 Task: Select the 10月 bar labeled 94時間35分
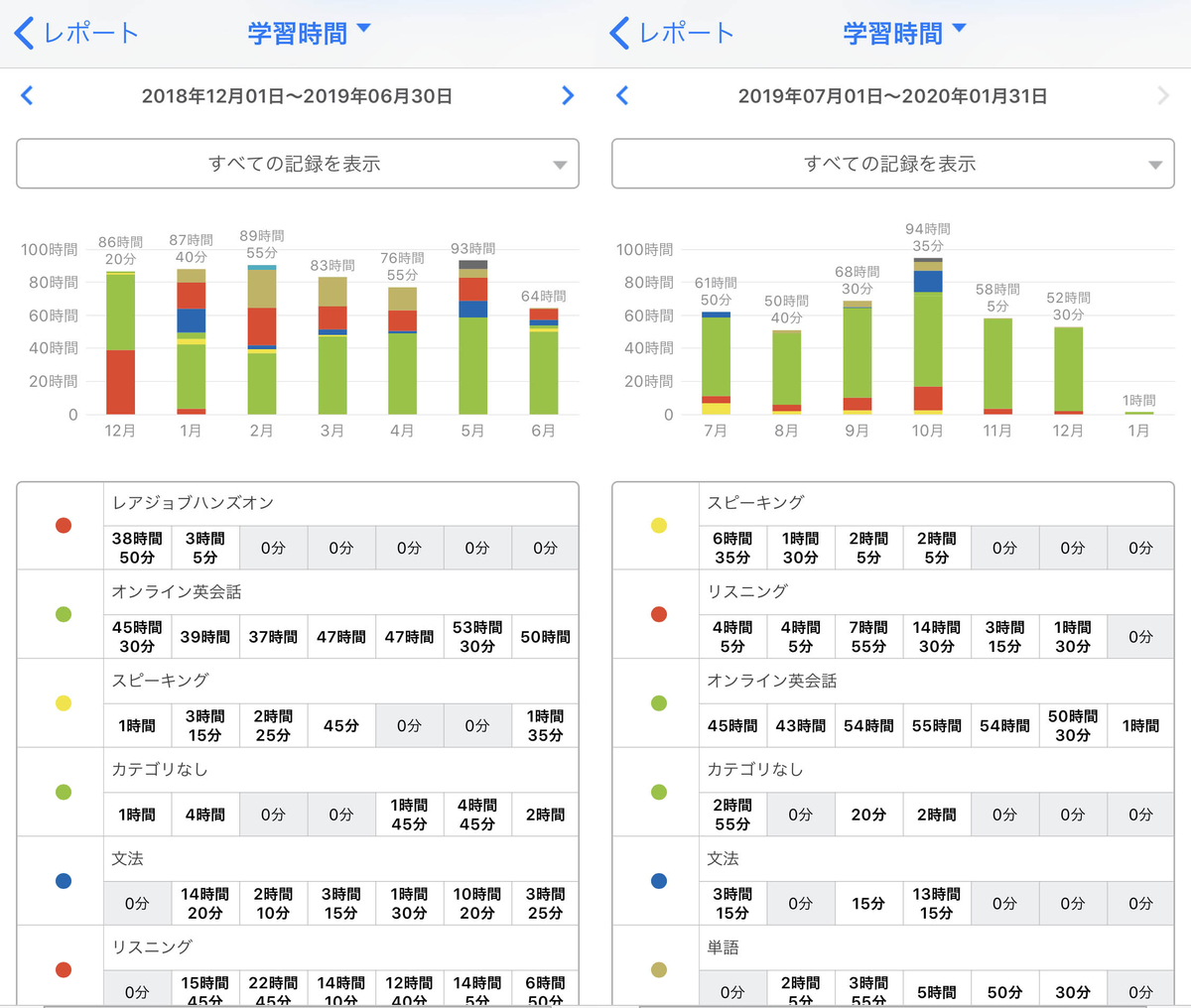tap(928, 336)
